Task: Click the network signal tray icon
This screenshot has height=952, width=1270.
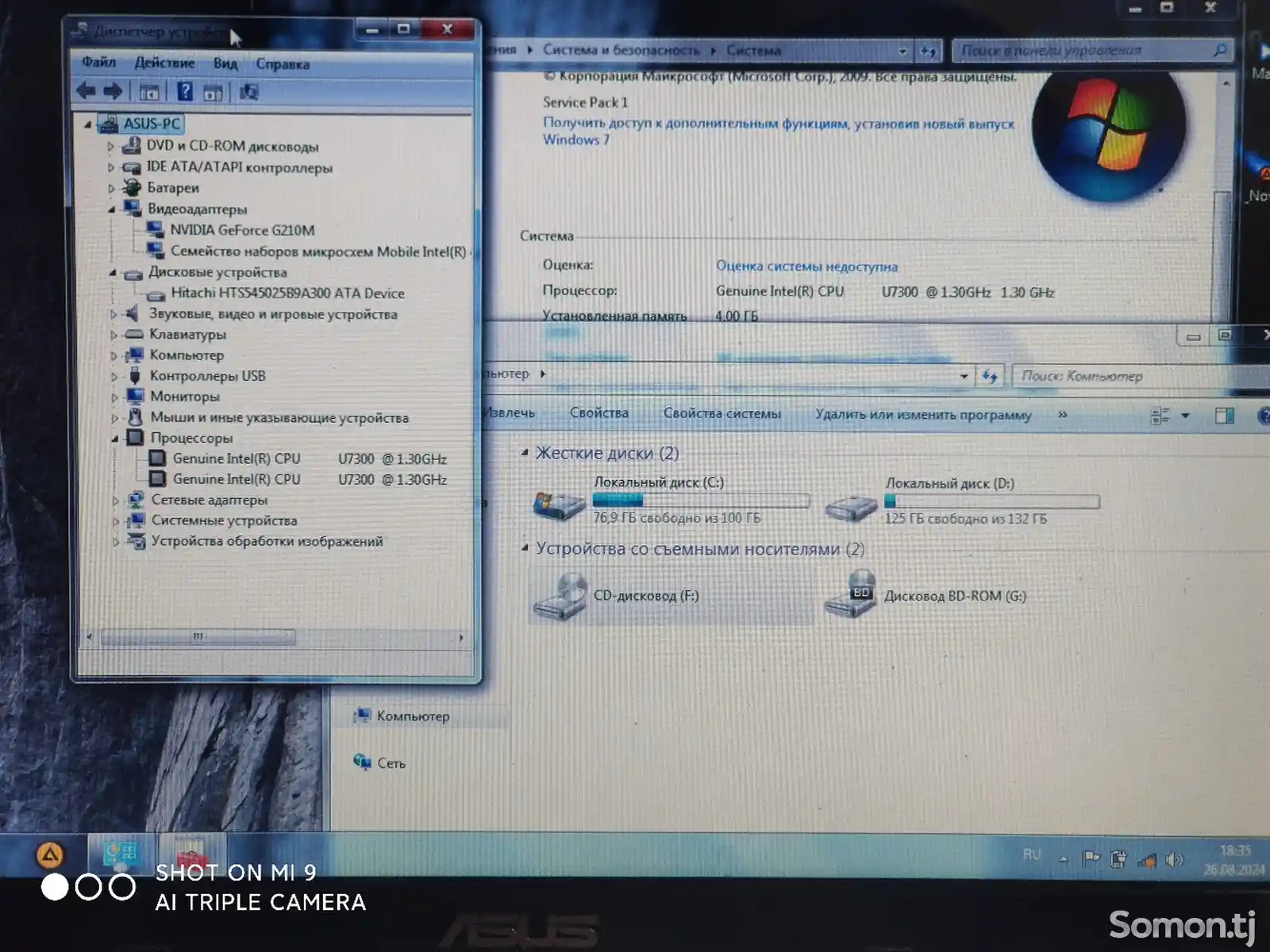Action: tap(1147, 860)
